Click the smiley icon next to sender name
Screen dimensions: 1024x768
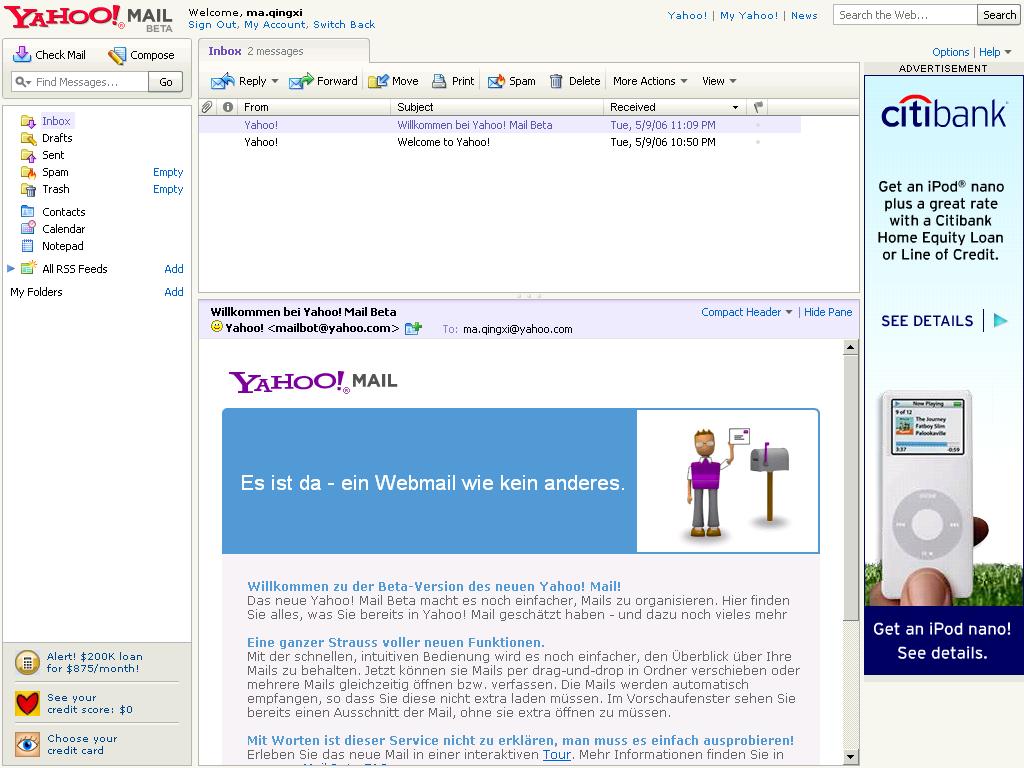coord(217,327)
